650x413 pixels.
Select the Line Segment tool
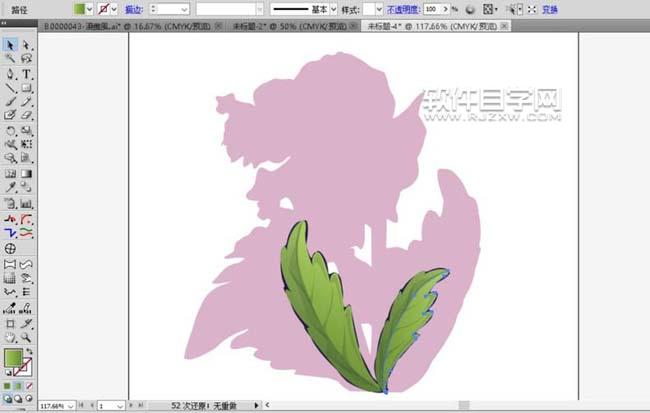click(10, 88)
